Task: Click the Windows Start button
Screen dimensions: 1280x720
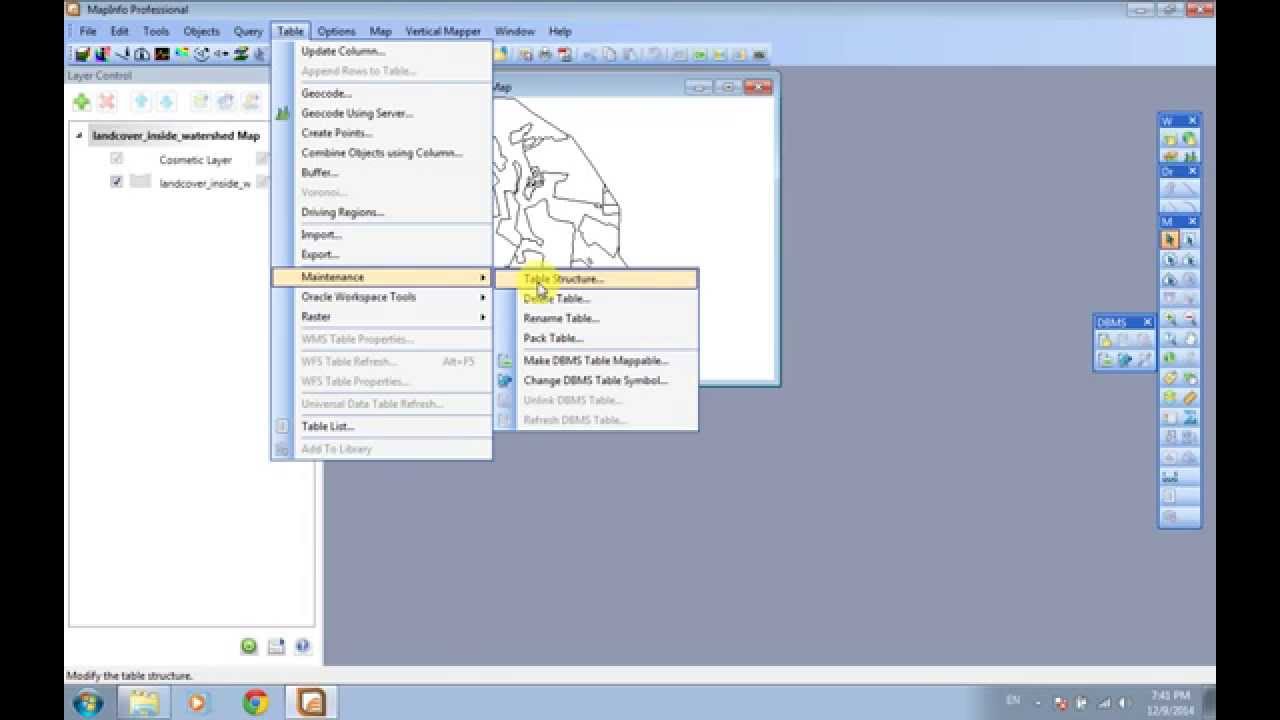Action: tap(88, 703)
